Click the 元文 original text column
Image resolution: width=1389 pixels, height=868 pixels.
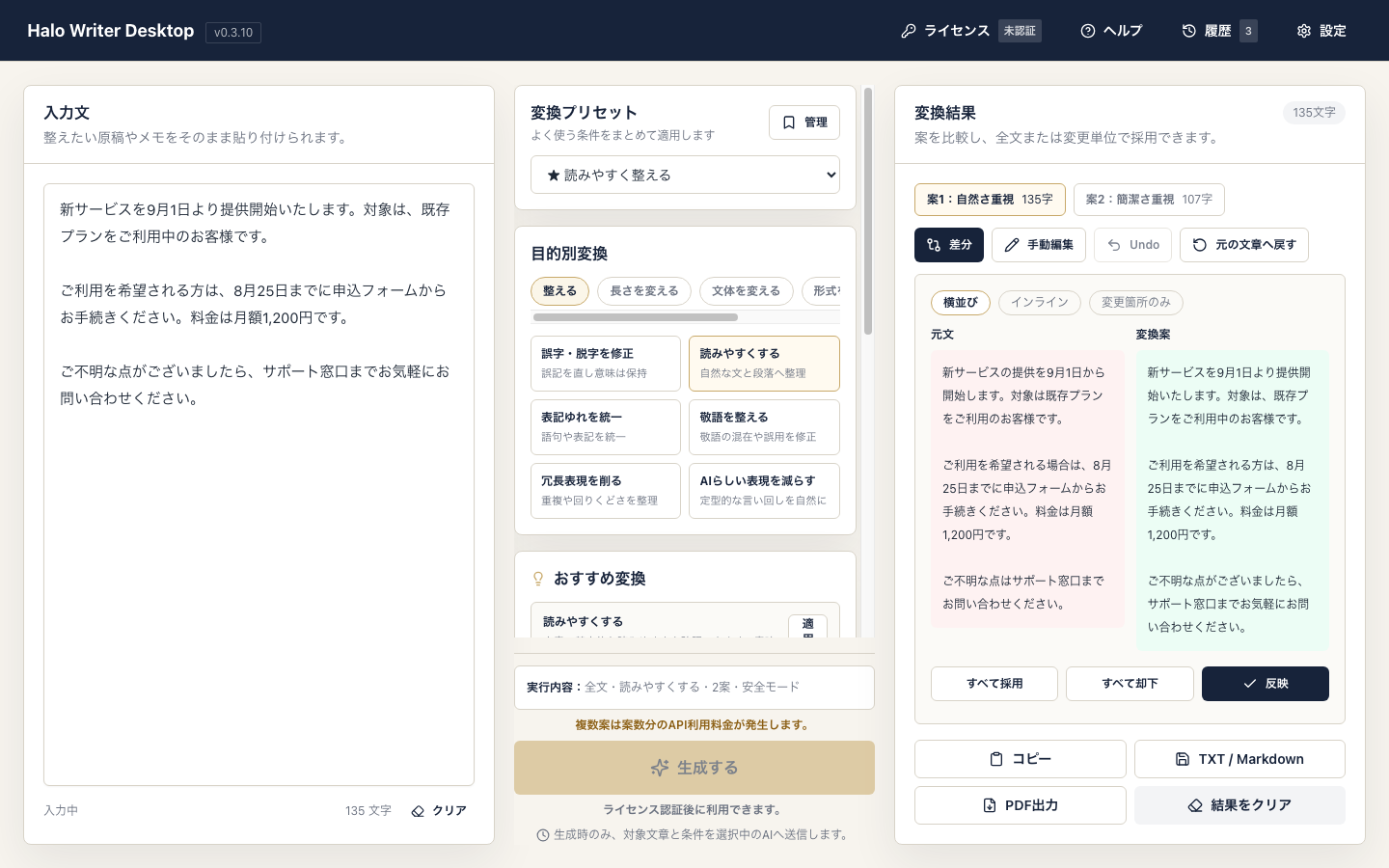pos(1027,489)
